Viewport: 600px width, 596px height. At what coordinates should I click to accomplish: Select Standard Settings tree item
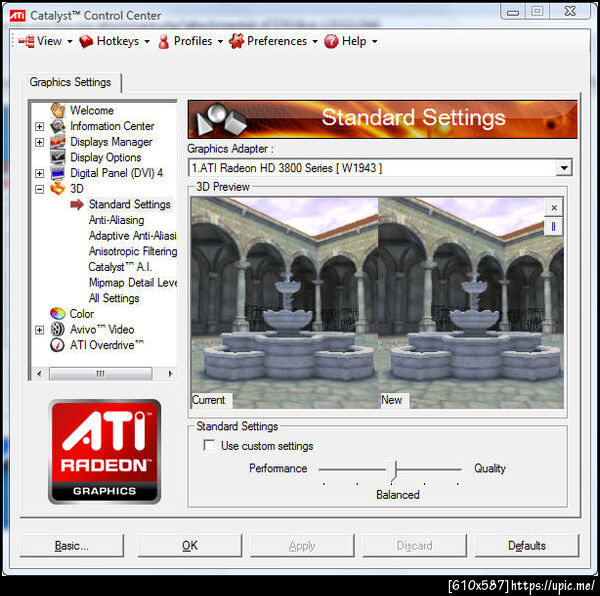(x=130, y=204)
